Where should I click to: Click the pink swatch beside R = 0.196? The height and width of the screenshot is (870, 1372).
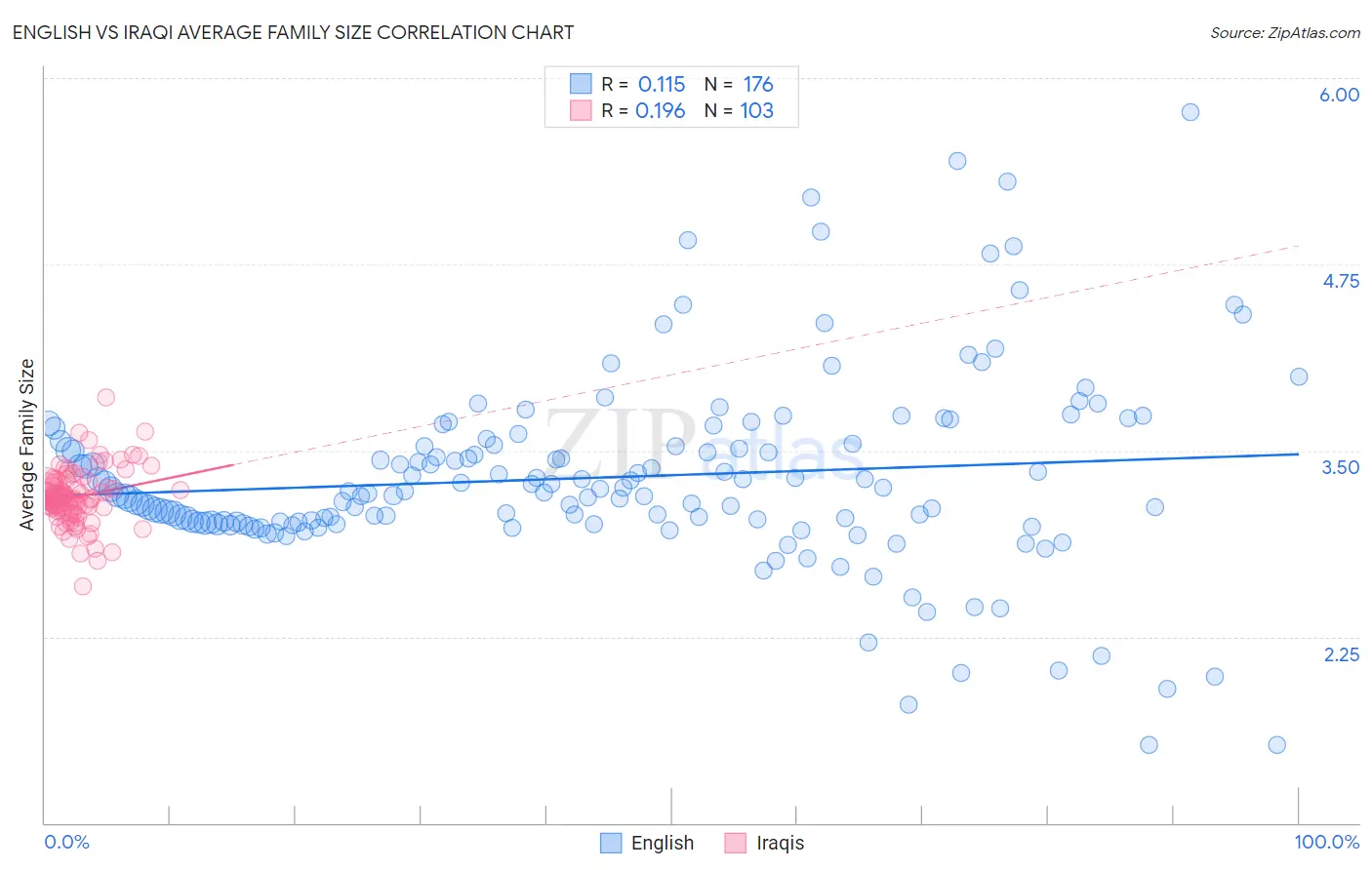(581, 110)
